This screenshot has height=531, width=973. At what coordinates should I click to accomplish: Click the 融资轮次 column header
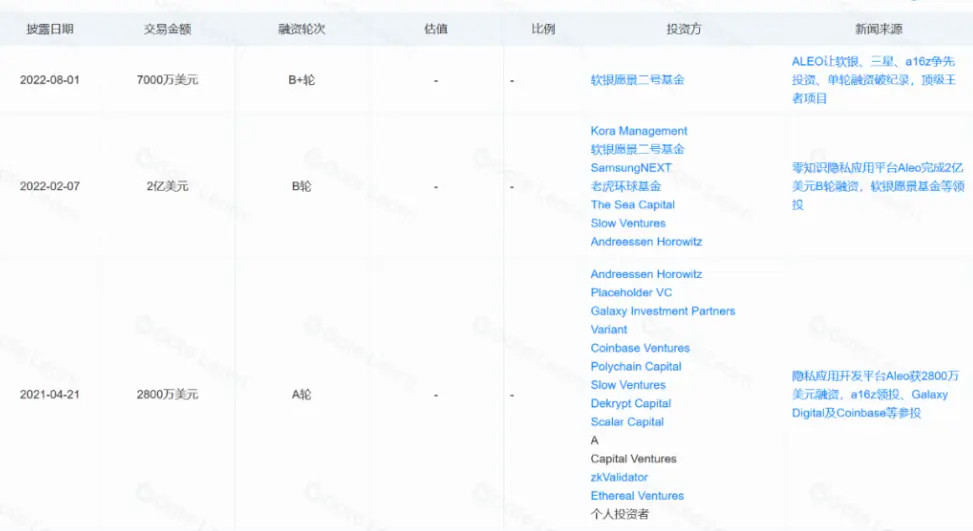point(302,29)
